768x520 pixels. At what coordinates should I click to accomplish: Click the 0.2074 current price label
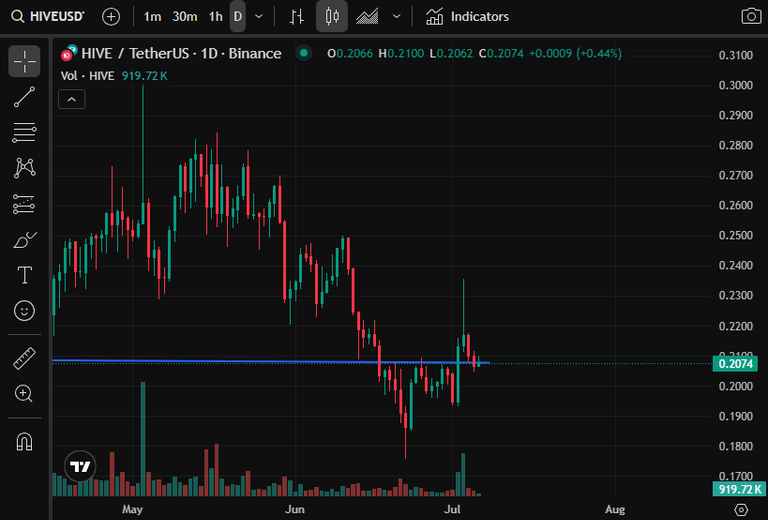tap(735, 364)
